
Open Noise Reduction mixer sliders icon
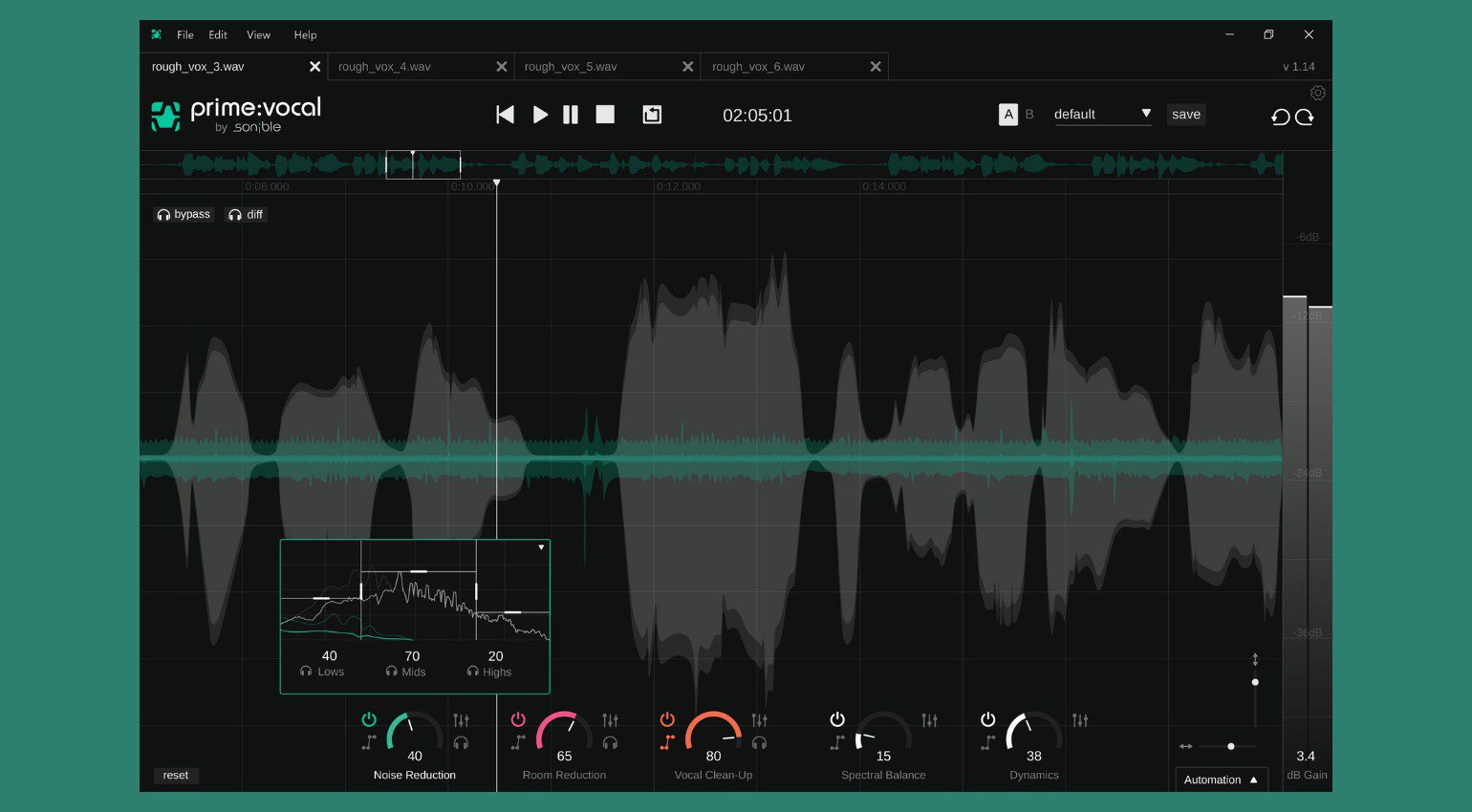[461, 720]
